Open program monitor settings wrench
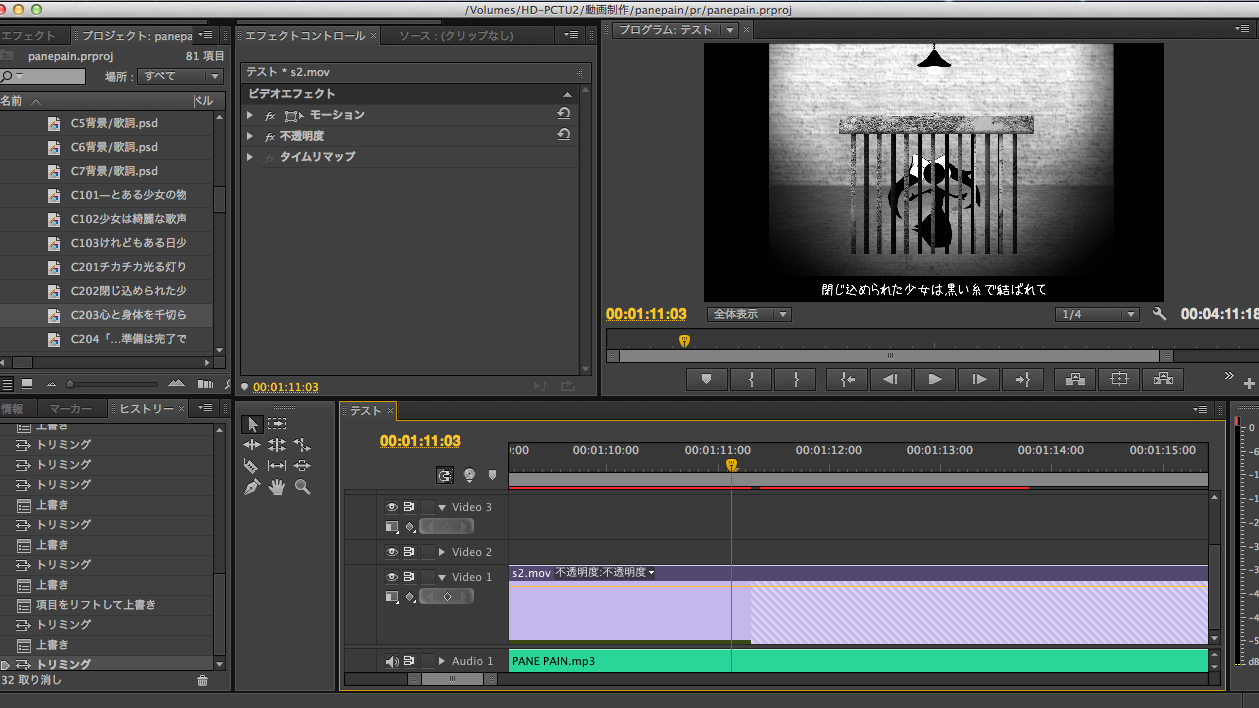This screenshot has width=1259, height=708. (x=1160, y=314)
